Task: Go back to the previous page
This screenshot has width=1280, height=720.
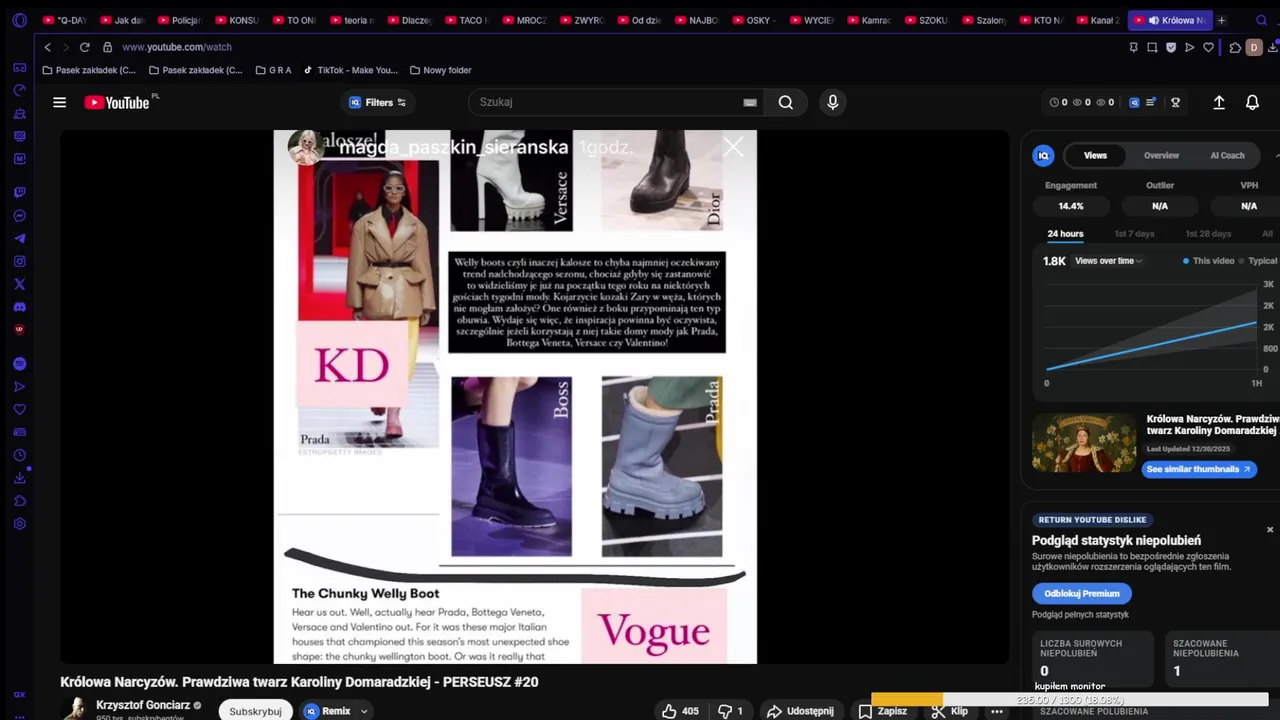Action: (x=47, y=47)
